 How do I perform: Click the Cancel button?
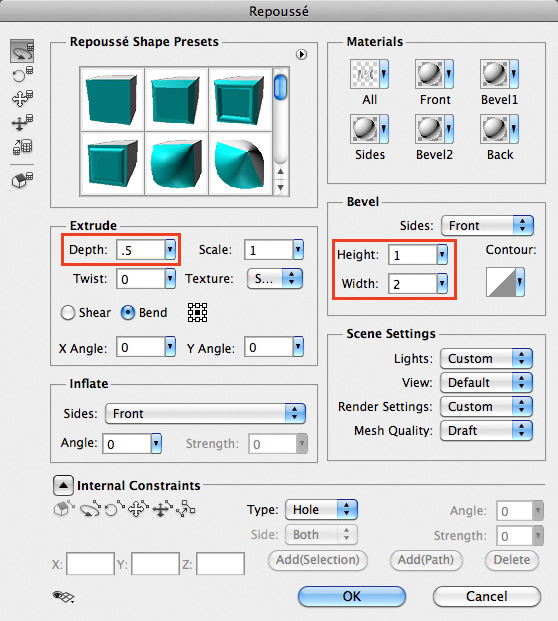487,596
